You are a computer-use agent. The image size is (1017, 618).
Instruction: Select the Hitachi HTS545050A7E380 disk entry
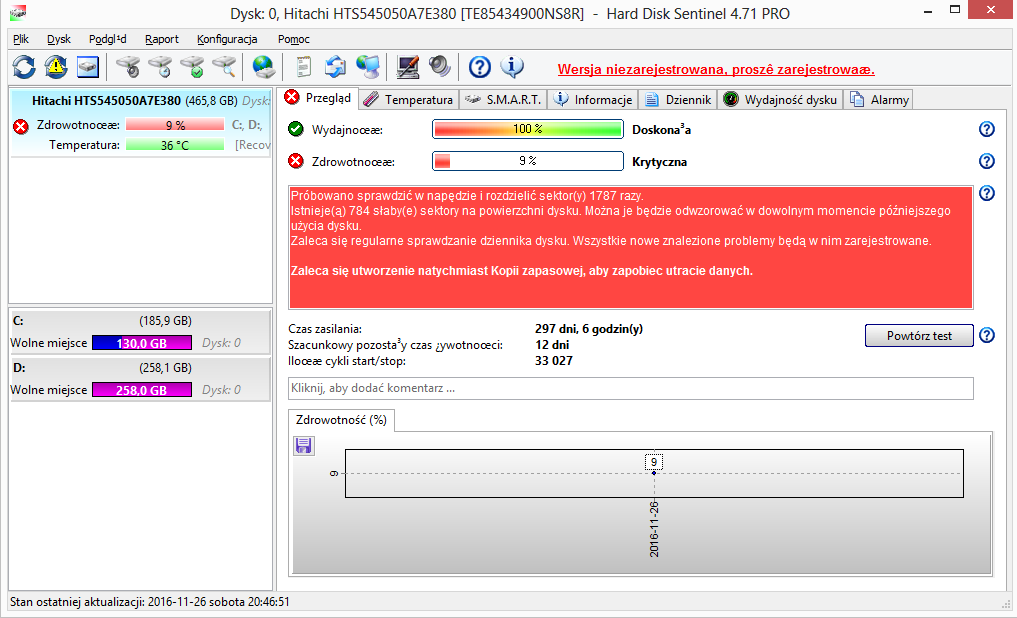pyautogui.click(x=141, y=123)
